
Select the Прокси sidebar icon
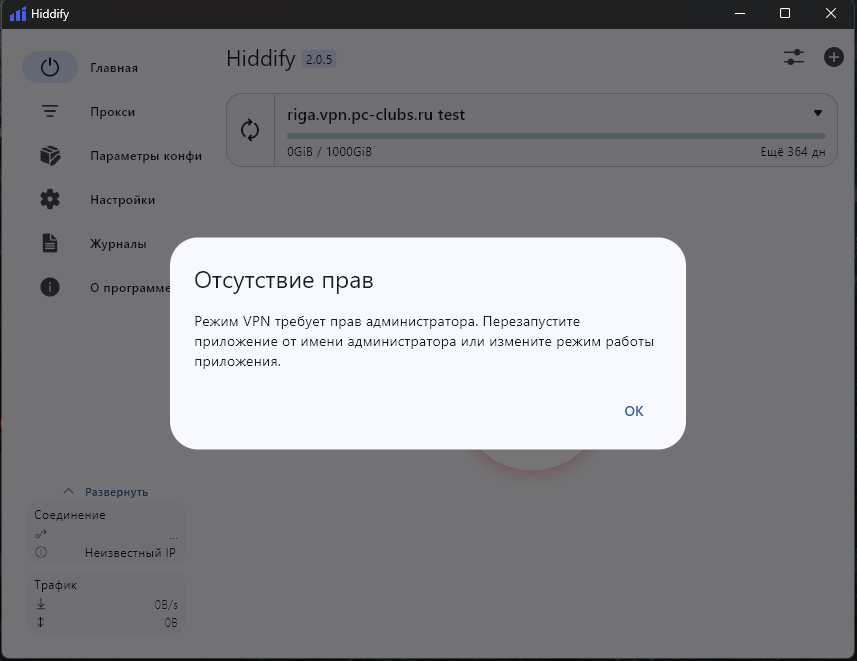point(50,111)
